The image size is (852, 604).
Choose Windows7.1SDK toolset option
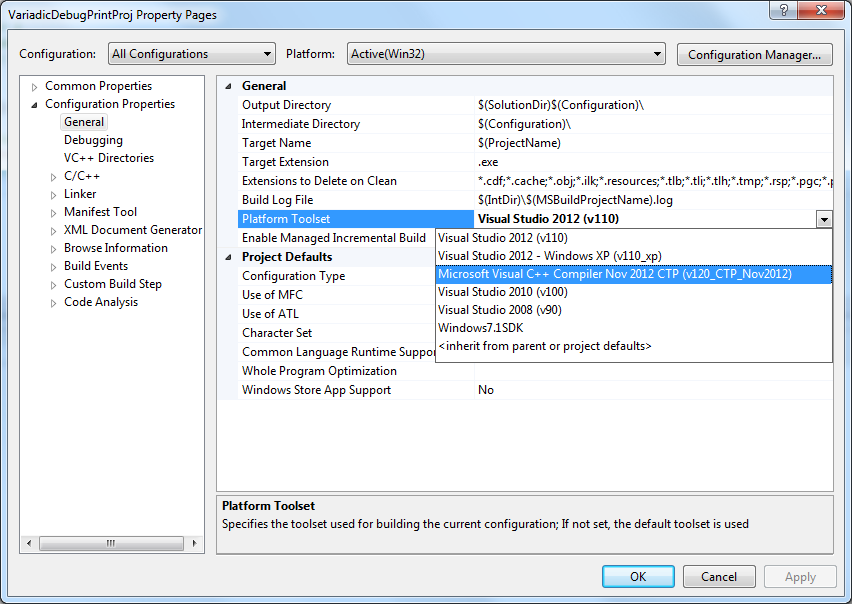point(634,328)
